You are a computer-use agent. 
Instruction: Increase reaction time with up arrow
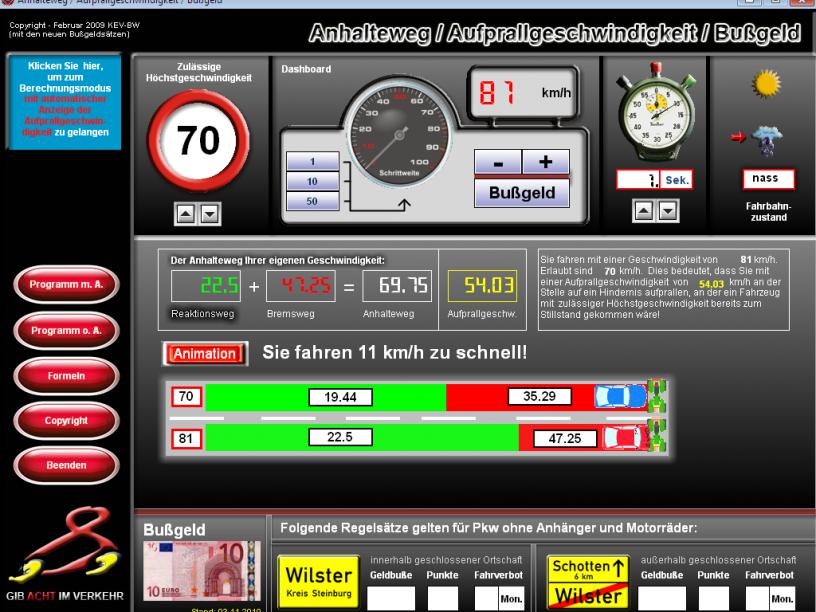(644, 211)
